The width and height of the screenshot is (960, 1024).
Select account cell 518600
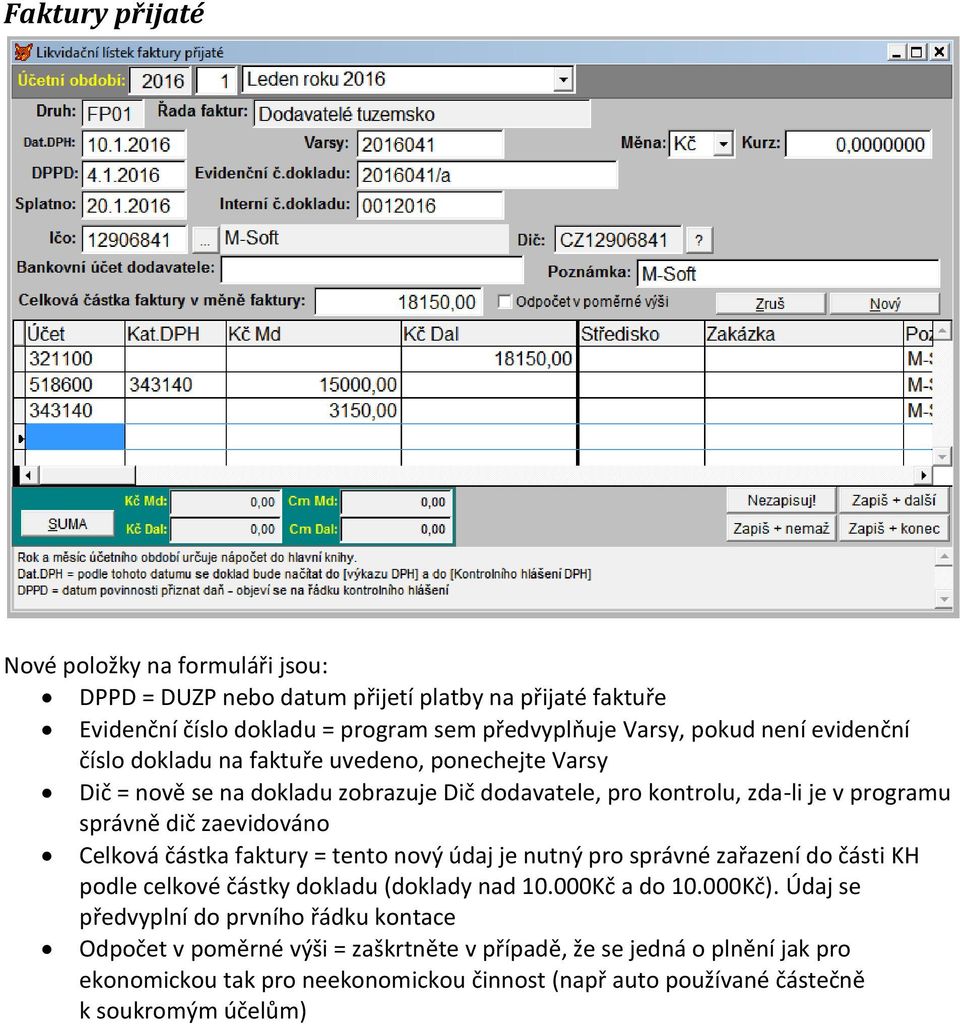click(74, 385)
